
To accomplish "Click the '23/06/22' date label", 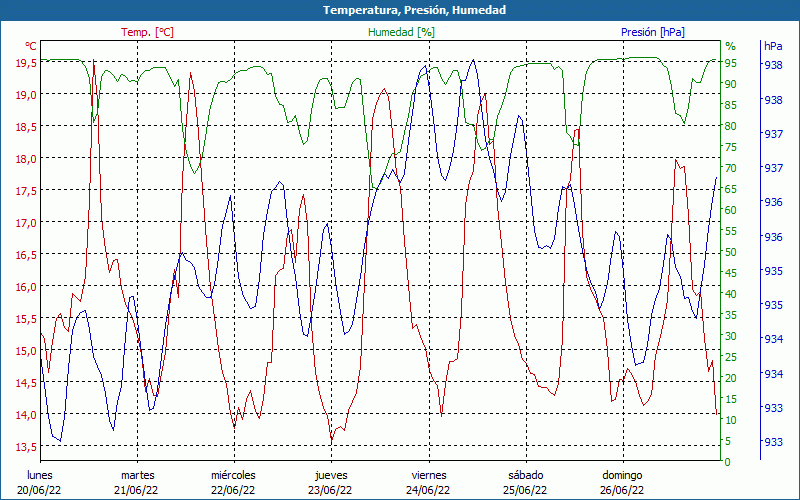I will tap(330, 490).
